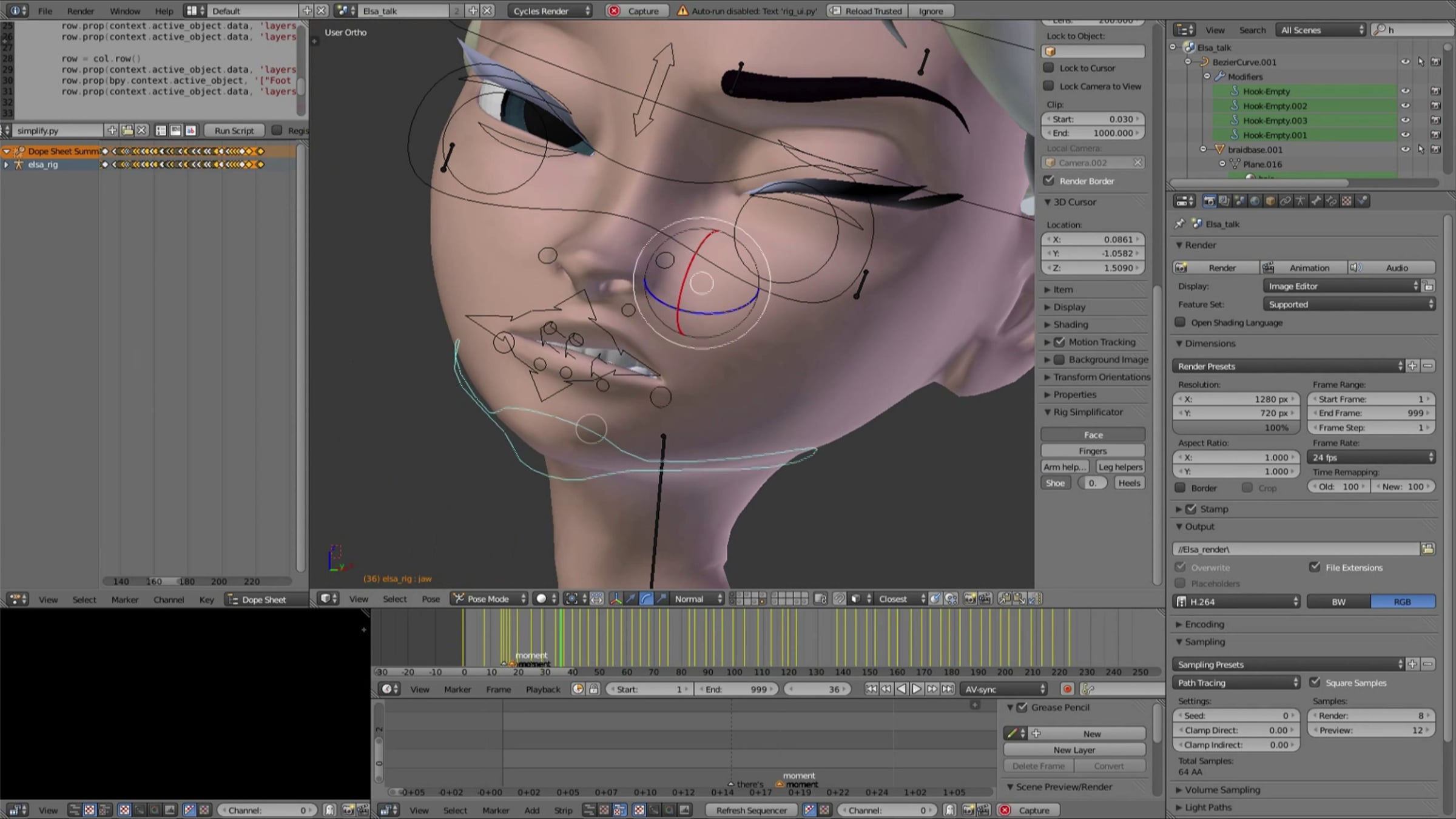The image size is (1456, 819).
Task: Select the Translate manipulator arrow icon
Action: [x=631, y=599]
